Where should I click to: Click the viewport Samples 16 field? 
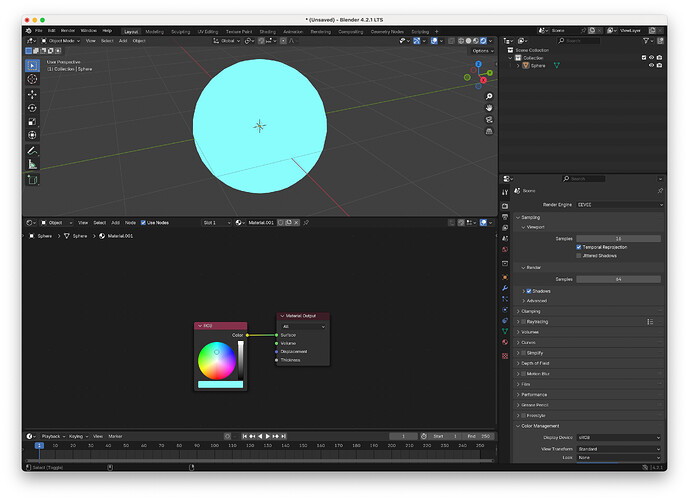618,239
